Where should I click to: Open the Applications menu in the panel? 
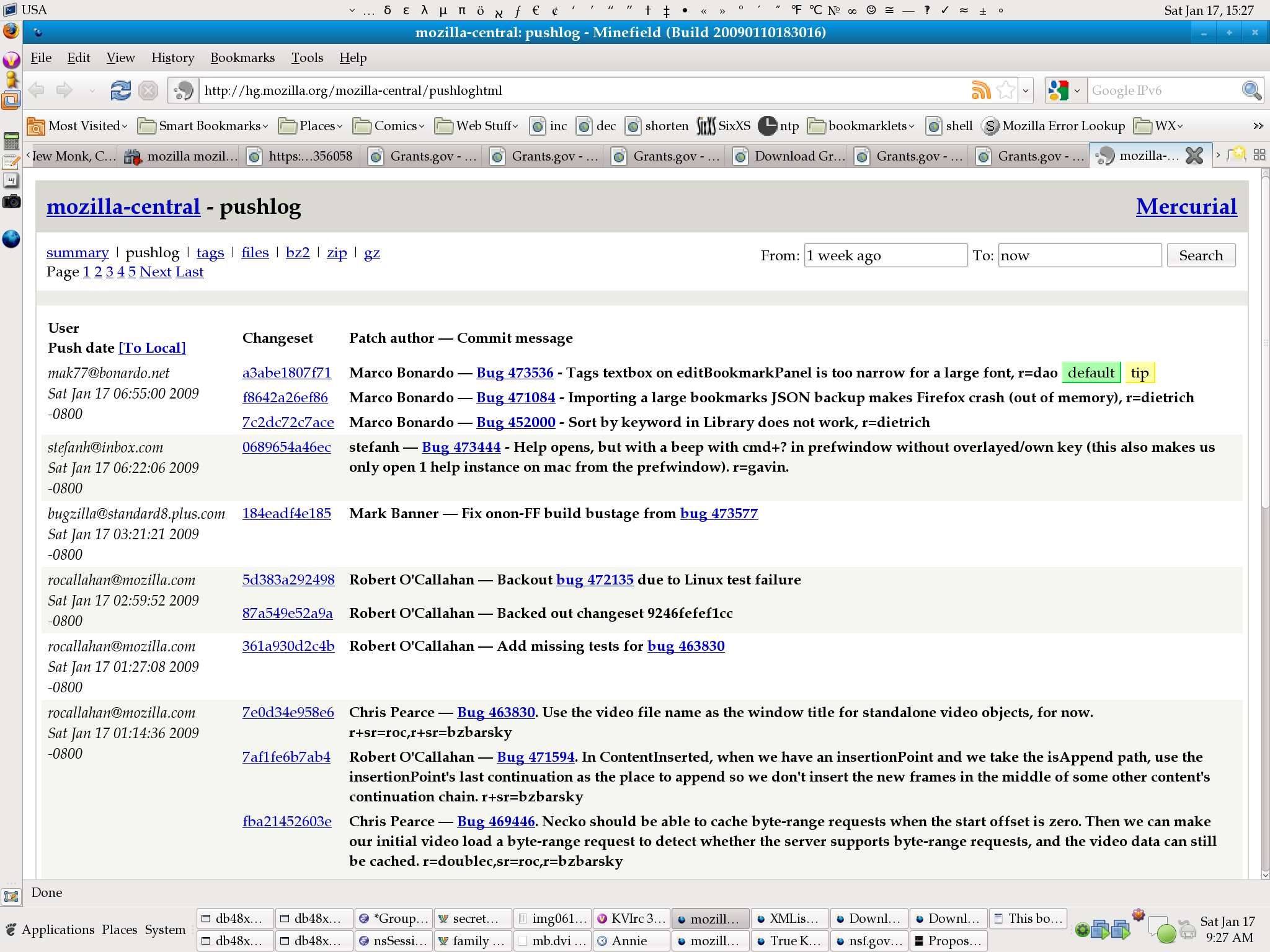pos(58,930)
